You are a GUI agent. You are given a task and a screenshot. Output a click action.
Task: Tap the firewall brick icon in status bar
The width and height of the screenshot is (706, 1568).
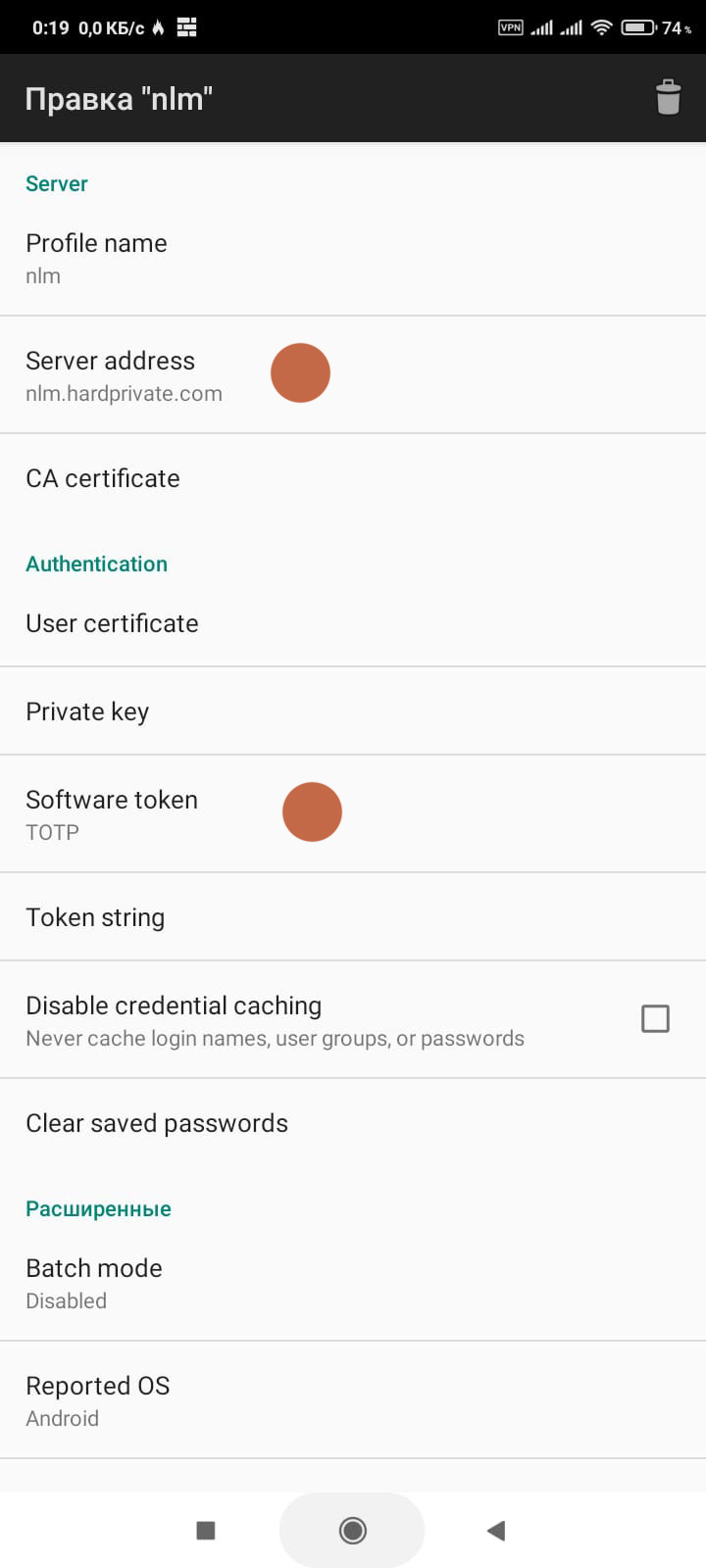[186, 27]
